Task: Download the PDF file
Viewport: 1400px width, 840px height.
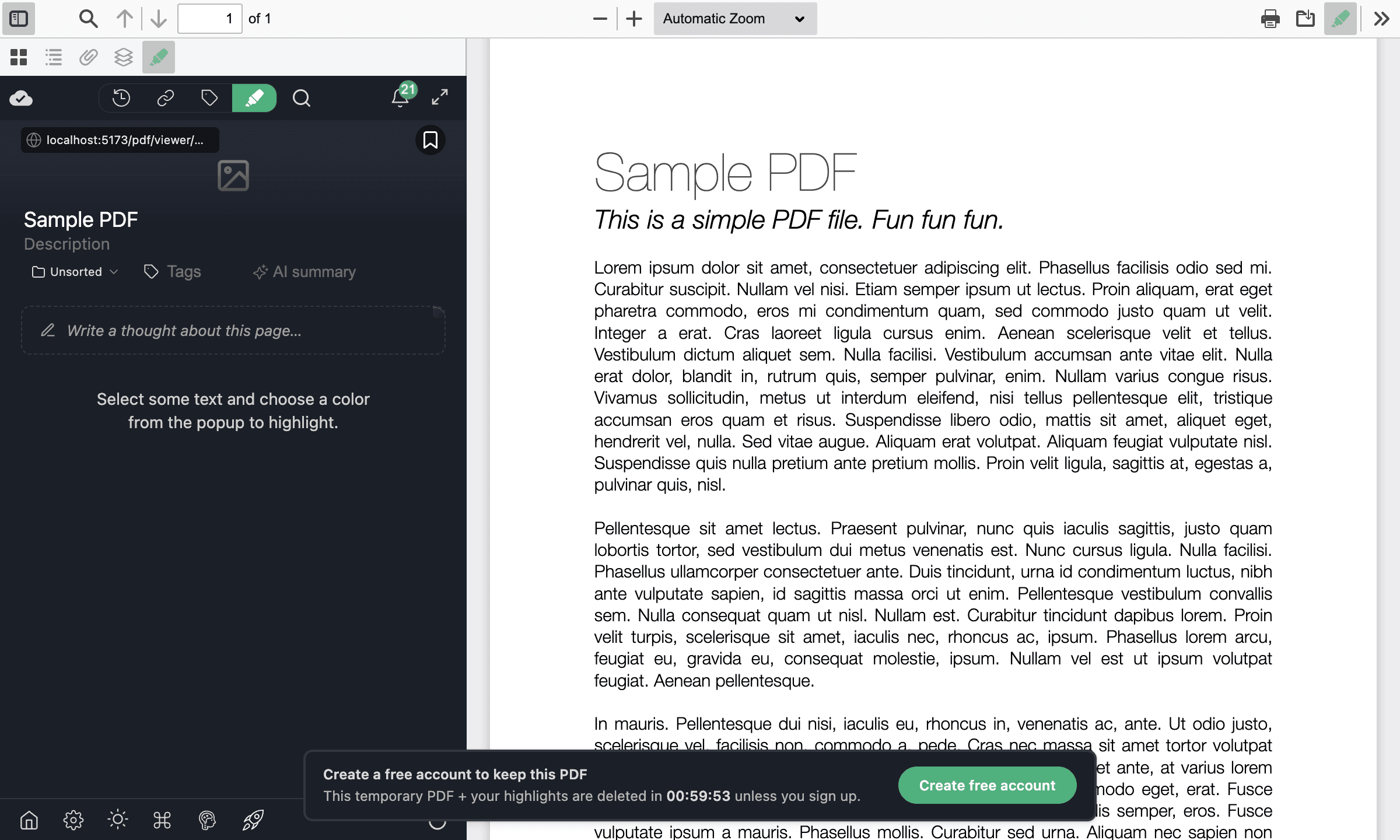Action: [x=1305, y=19]
